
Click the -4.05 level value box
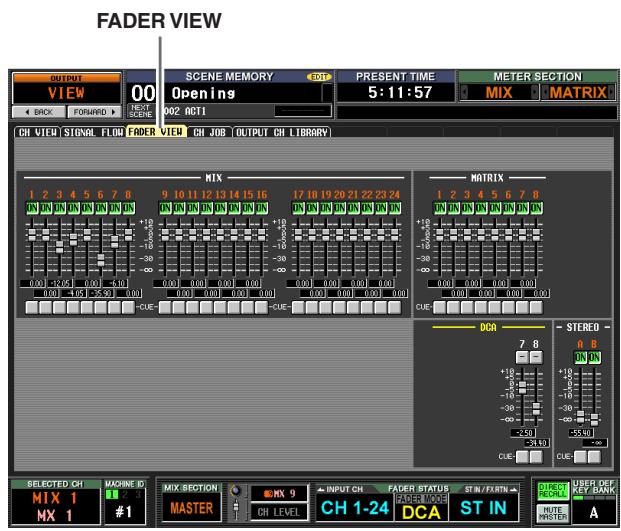tap(74, 293)
